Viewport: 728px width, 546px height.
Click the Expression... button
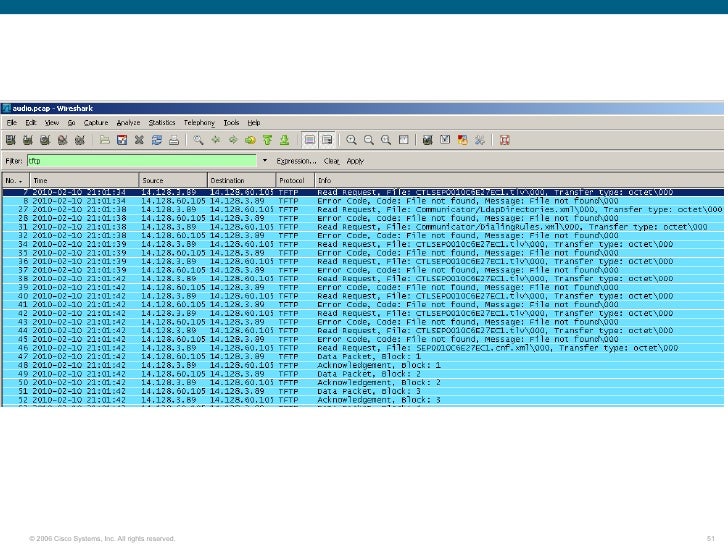(x=296, y=161)
